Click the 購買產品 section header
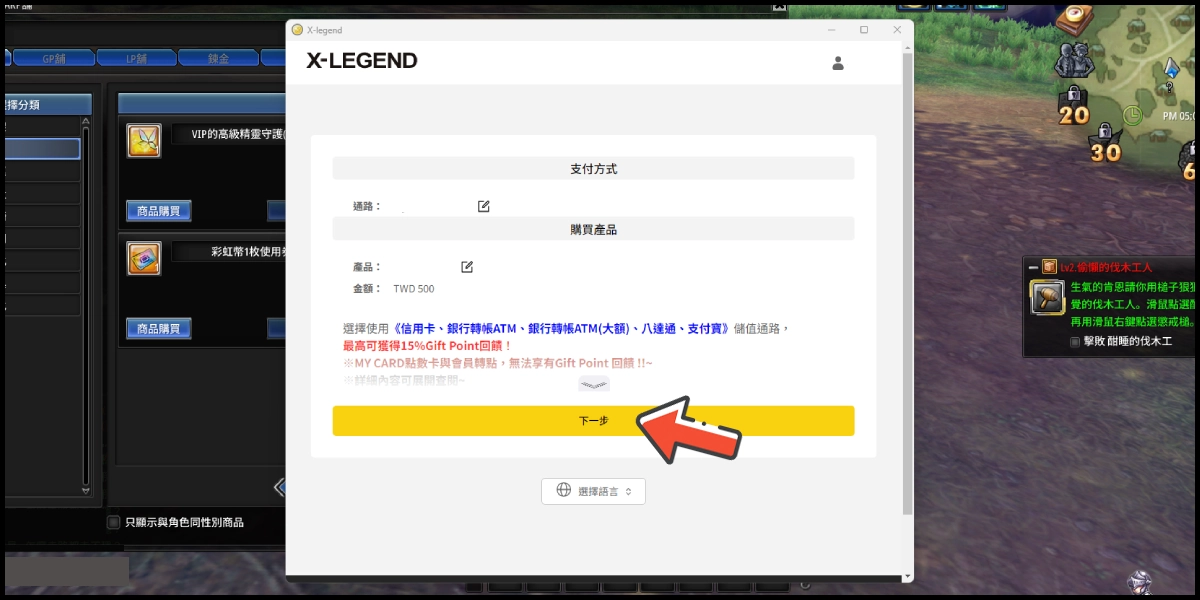1200x600 pixels. tap(593, 229)
